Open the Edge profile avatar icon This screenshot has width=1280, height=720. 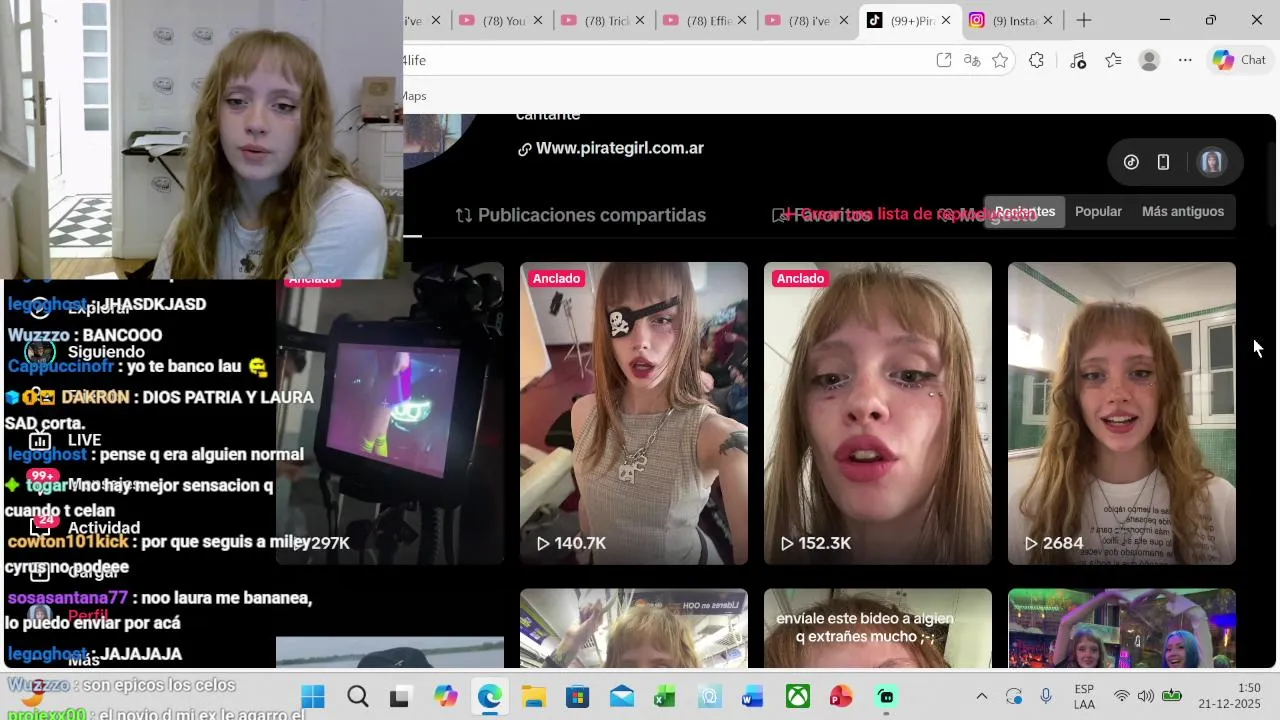pyautogui.click(x=1149, y=60)
